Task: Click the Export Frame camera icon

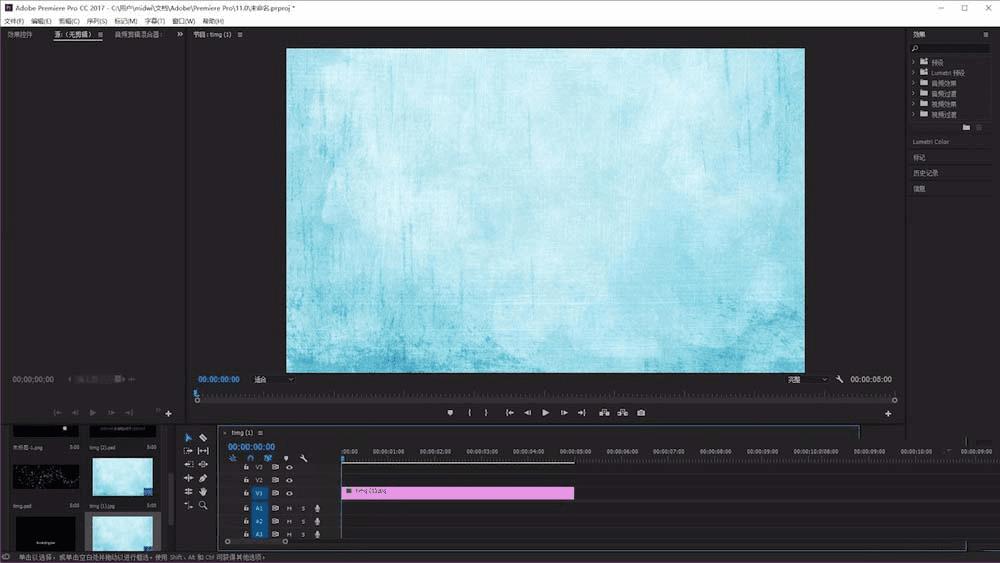Action: pyautogui.click(x=641, y=412)
